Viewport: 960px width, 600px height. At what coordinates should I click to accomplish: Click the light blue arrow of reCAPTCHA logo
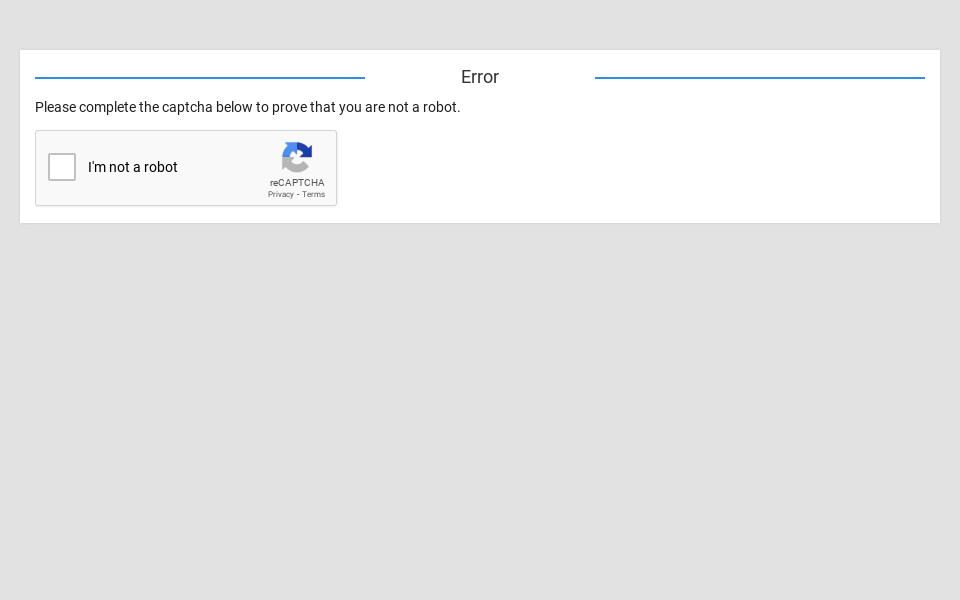point(289,150)
